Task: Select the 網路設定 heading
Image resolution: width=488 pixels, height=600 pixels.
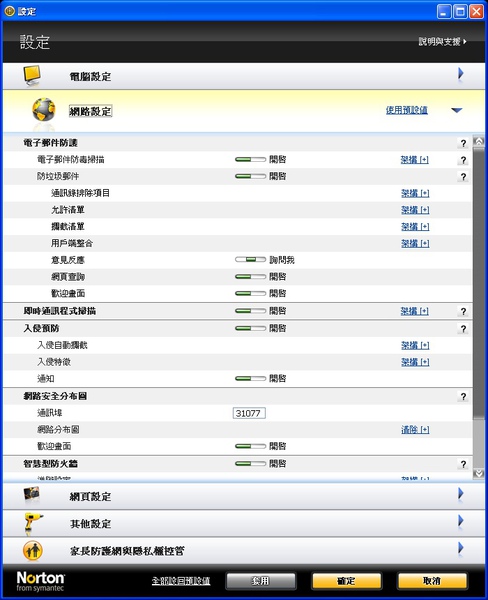Action: (x=90, y=111)
